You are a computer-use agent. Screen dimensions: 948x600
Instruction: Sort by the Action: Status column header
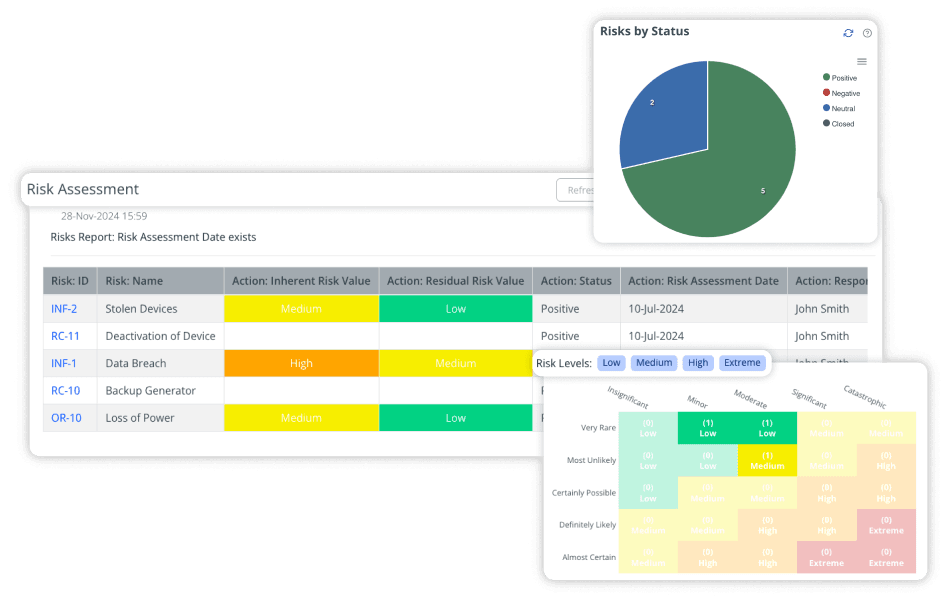(x=575, y=281)
